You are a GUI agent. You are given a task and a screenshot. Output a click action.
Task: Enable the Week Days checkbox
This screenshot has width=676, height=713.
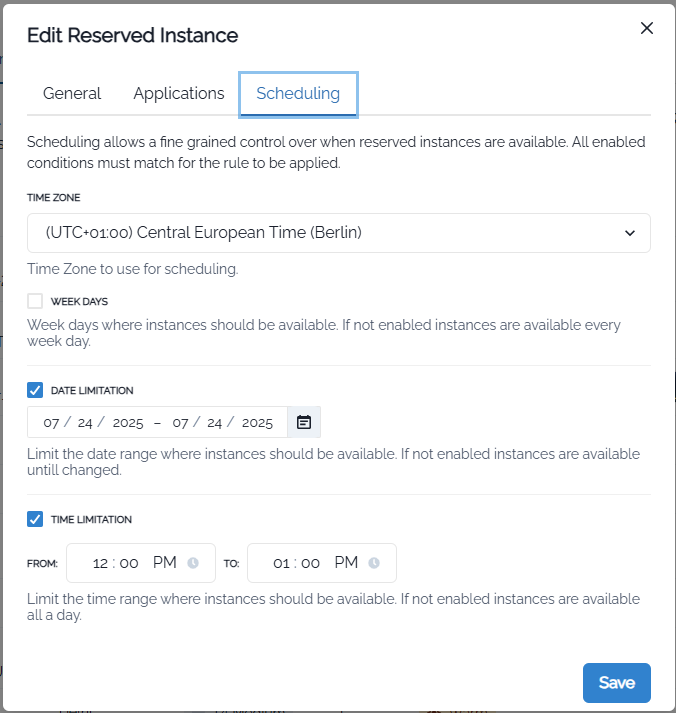[35, 301]
